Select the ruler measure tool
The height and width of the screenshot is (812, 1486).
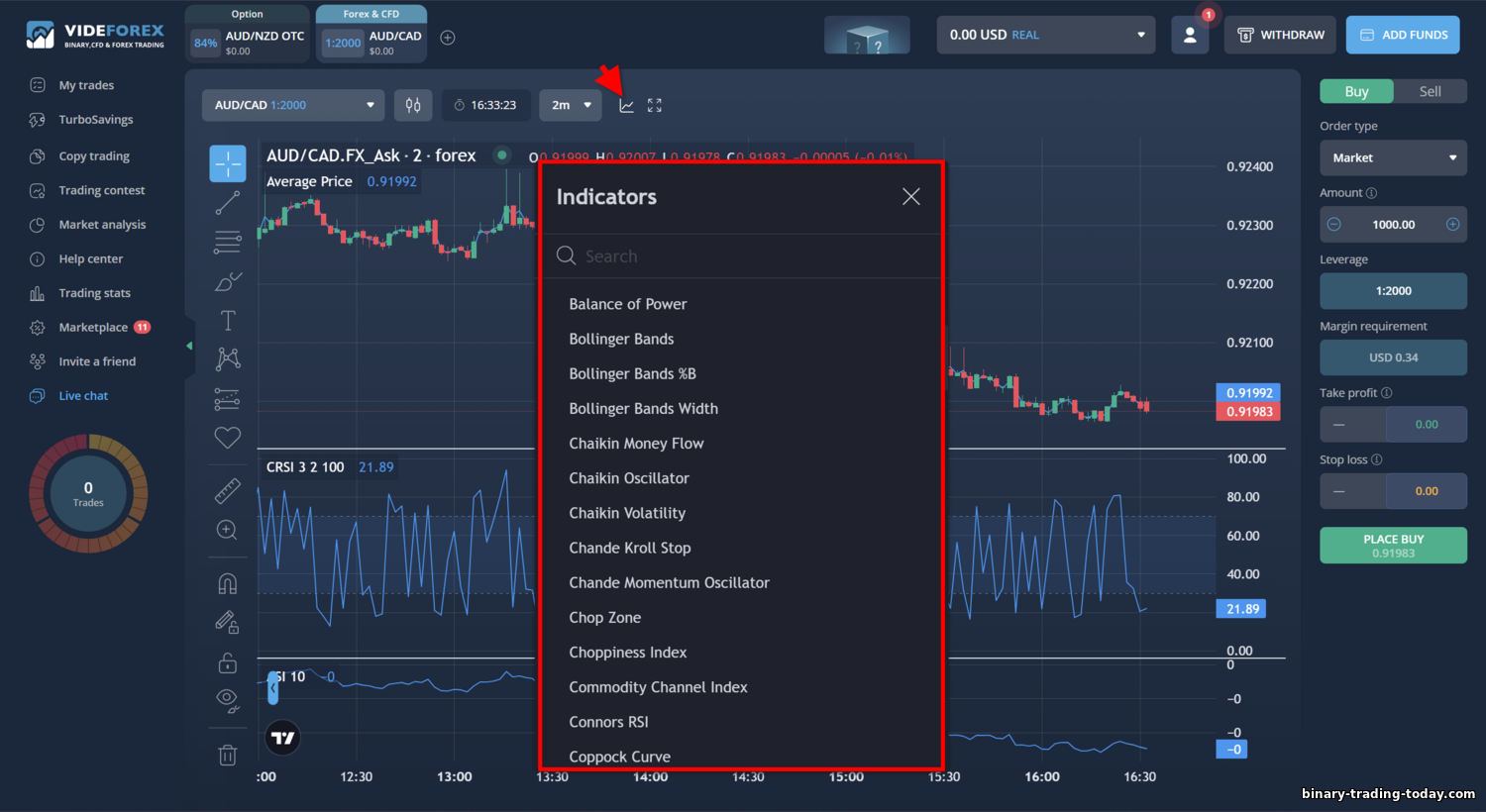tap(228, 490)
